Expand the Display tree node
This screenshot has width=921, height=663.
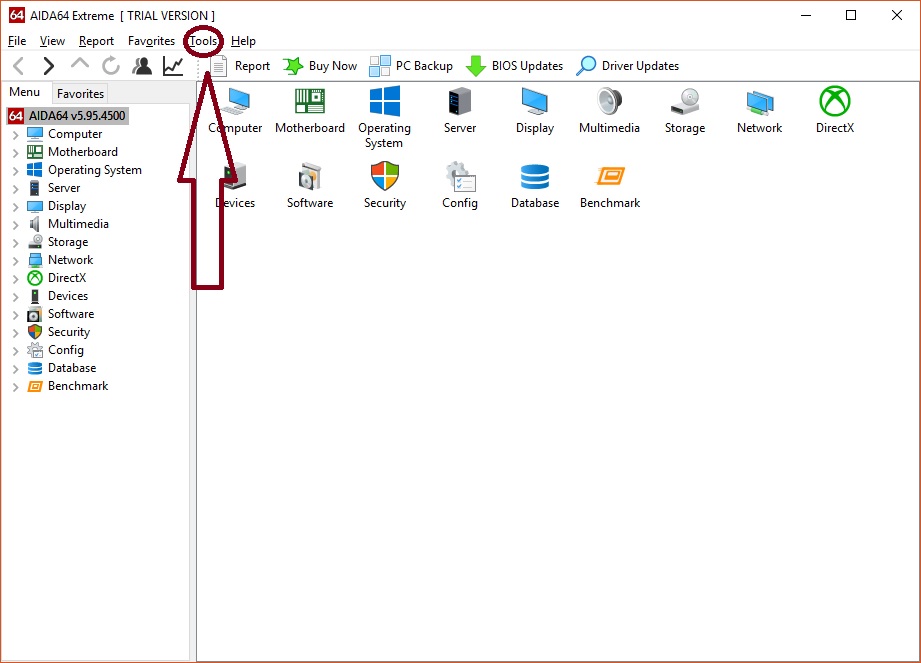16,207
